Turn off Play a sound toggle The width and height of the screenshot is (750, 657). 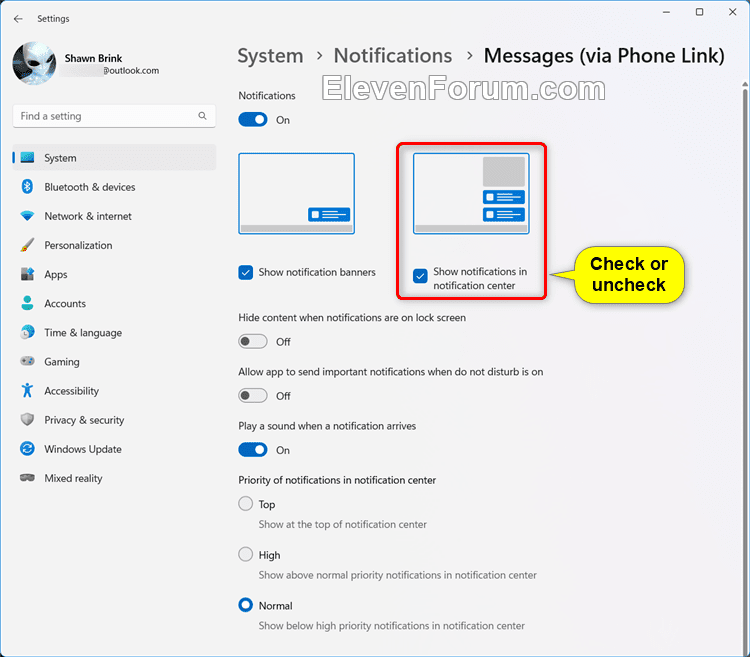(253, 450)
